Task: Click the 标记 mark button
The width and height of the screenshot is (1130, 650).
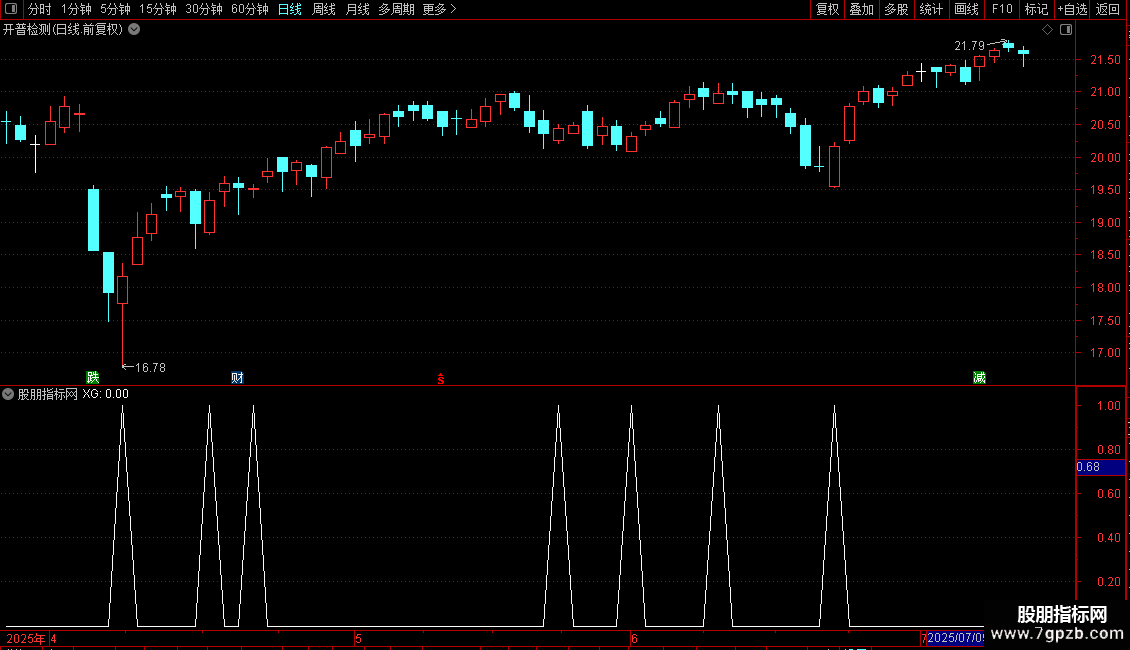Action: click(1036, 9)
